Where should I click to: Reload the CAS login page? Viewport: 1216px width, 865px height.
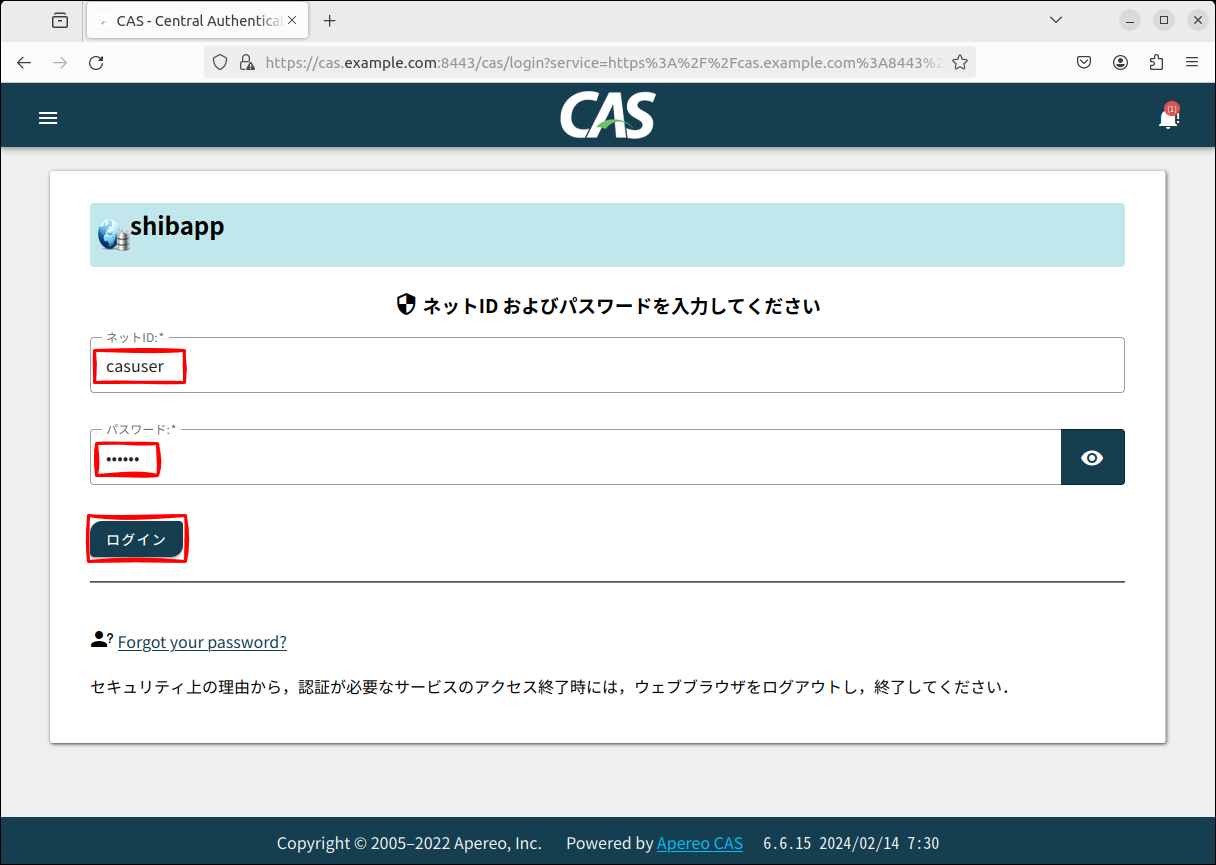(96, 62)
